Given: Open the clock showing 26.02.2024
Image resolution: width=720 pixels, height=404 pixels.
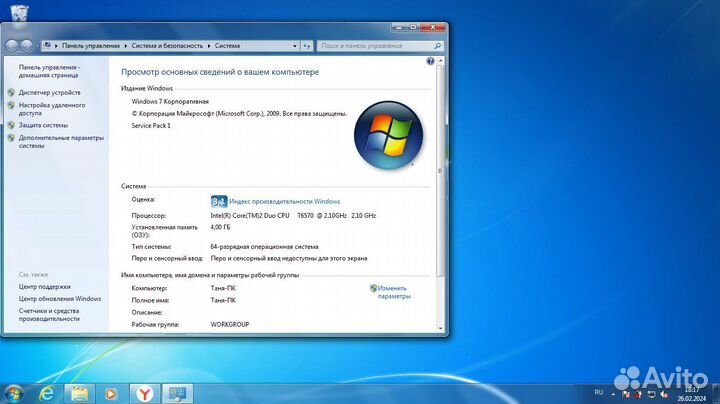Looking at the screenshot, I should pyautogui.click(x=692, y=394).
